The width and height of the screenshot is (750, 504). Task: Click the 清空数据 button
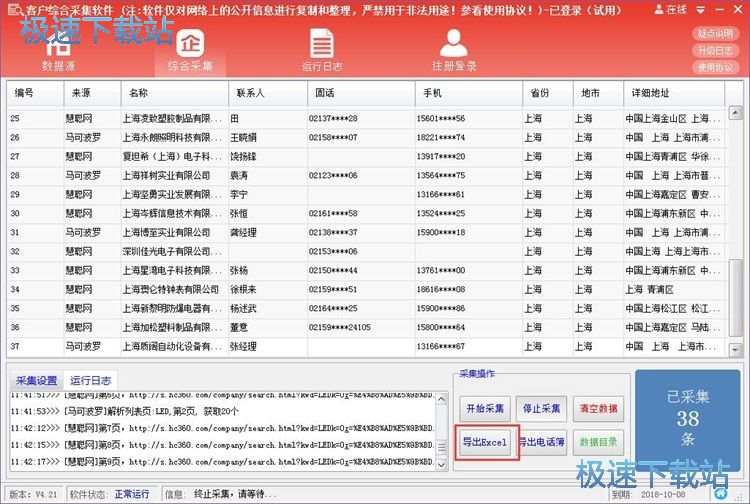(x=598, y=408)
